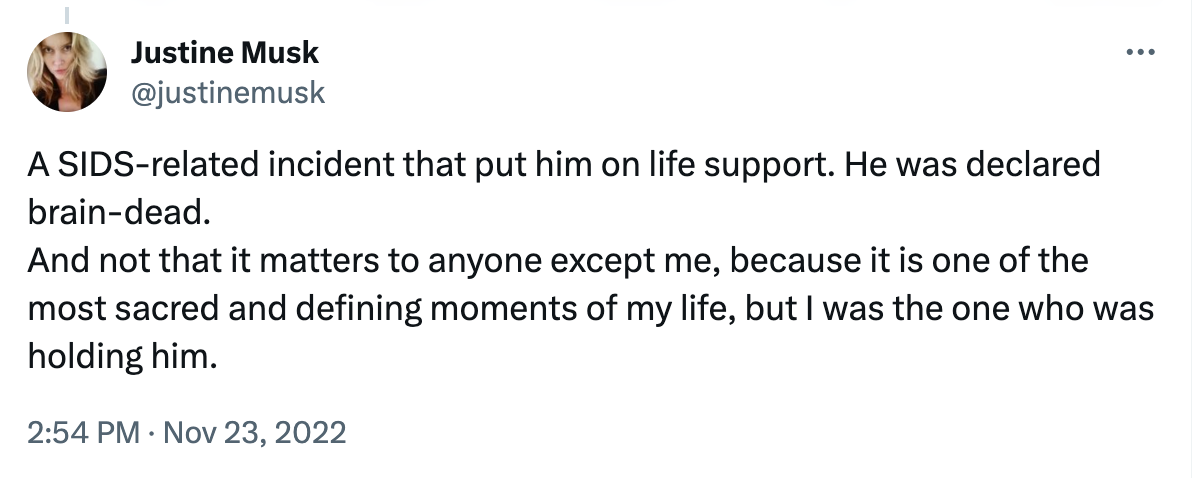Open the three-dot More options menu
Viewport: 1192px width, 478px height.
pyautogui.click(x=1141, y=53)
